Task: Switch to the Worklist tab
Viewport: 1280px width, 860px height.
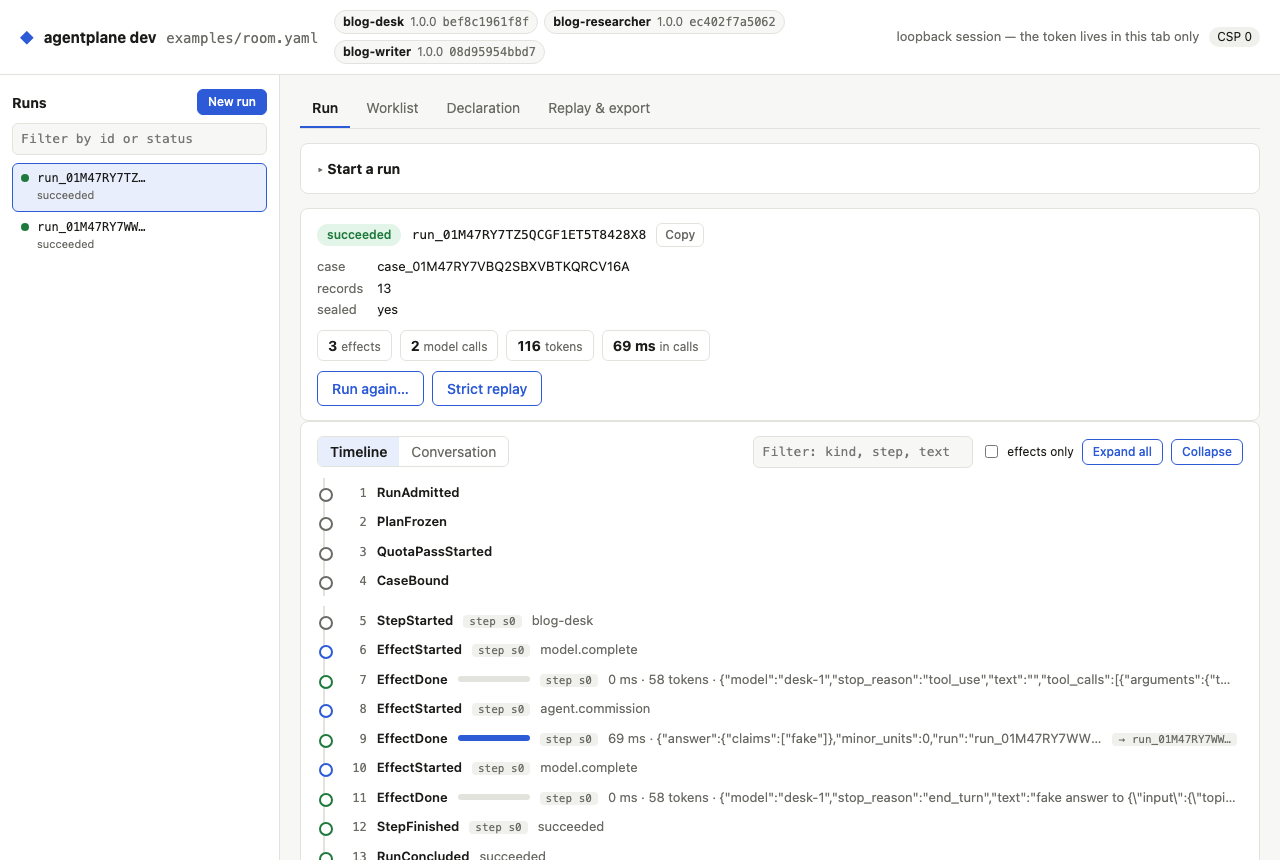Action: click(x=392, y=108)
